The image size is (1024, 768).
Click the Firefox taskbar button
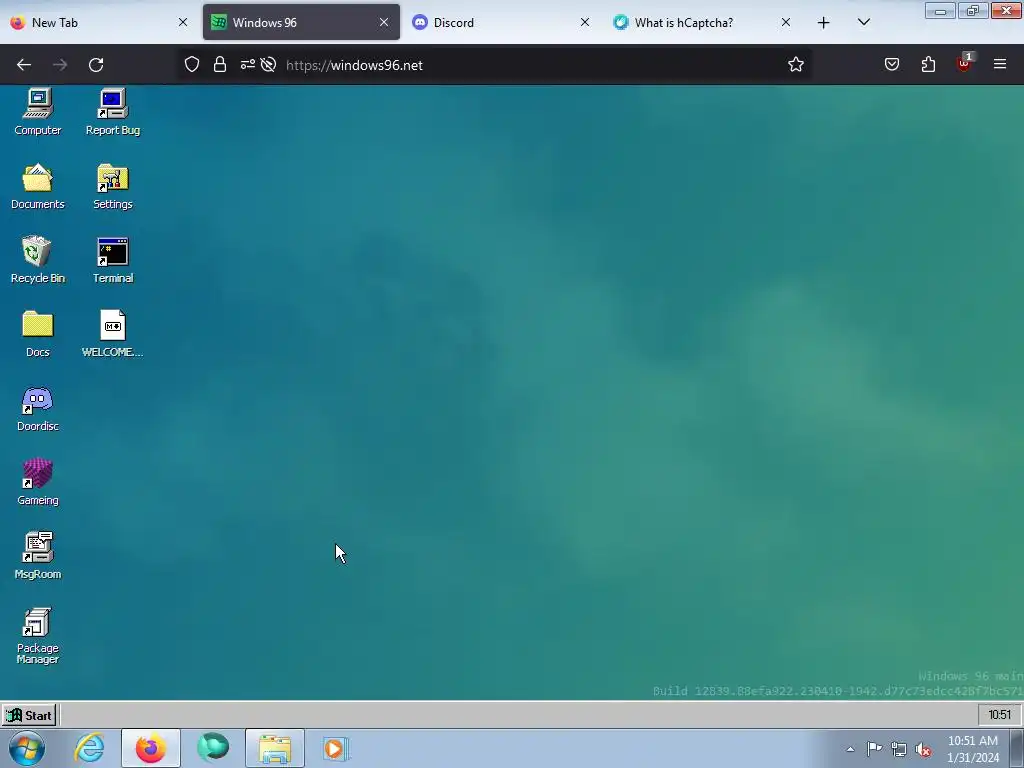(150, 748)
